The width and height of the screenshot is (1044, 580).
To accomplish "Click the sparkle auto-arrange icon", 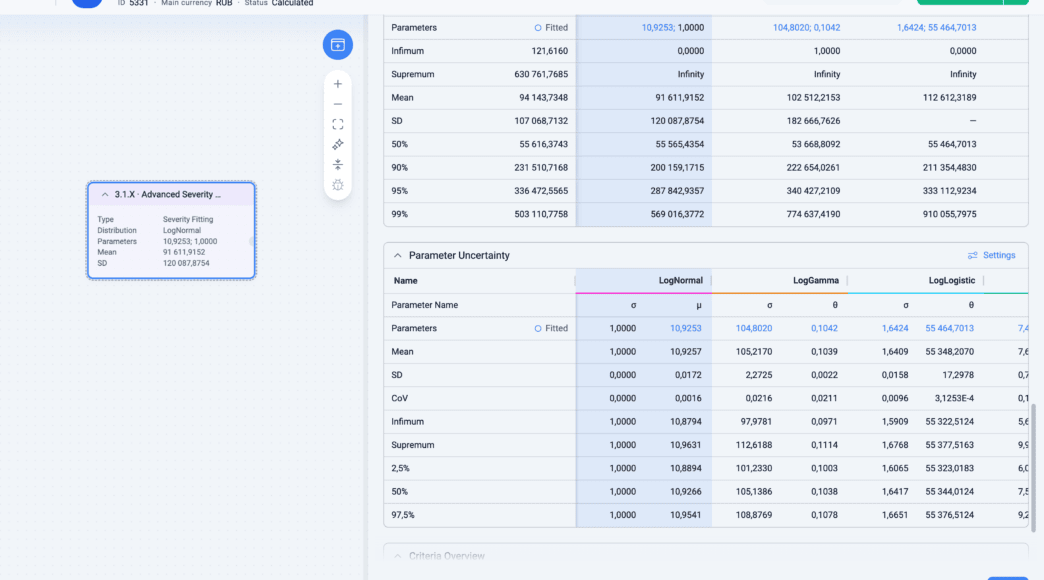I will pyautogui.click(x=338, y=145).
